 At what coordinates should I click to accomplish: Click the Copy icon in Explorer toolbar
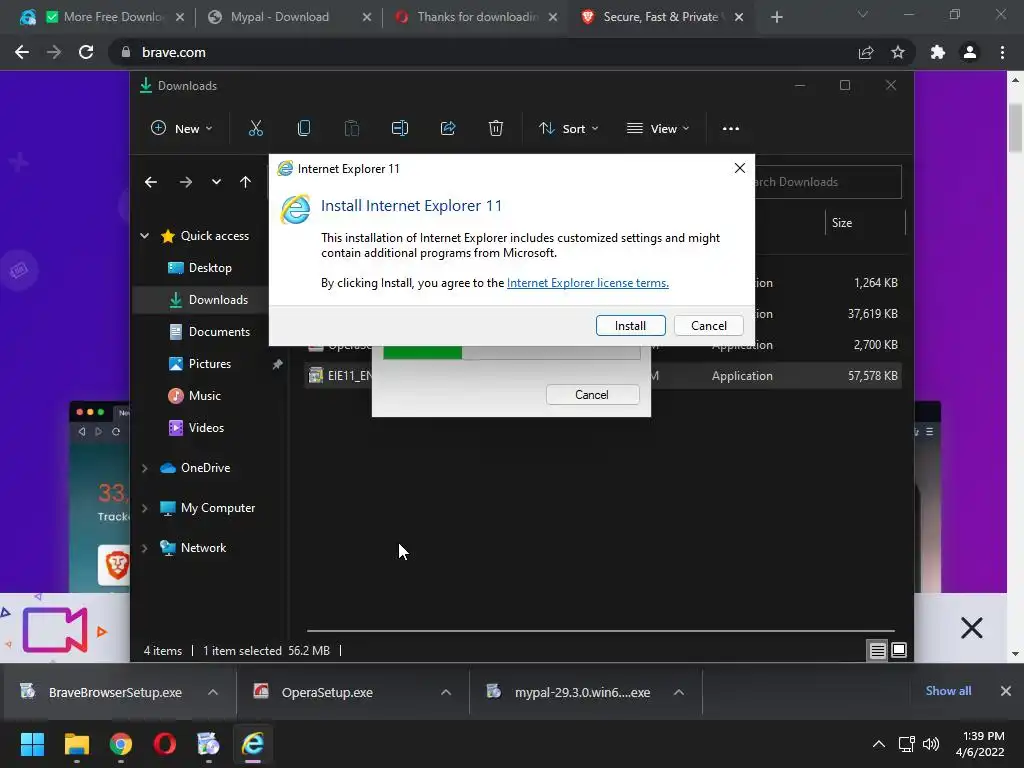(x=304, y=129)
